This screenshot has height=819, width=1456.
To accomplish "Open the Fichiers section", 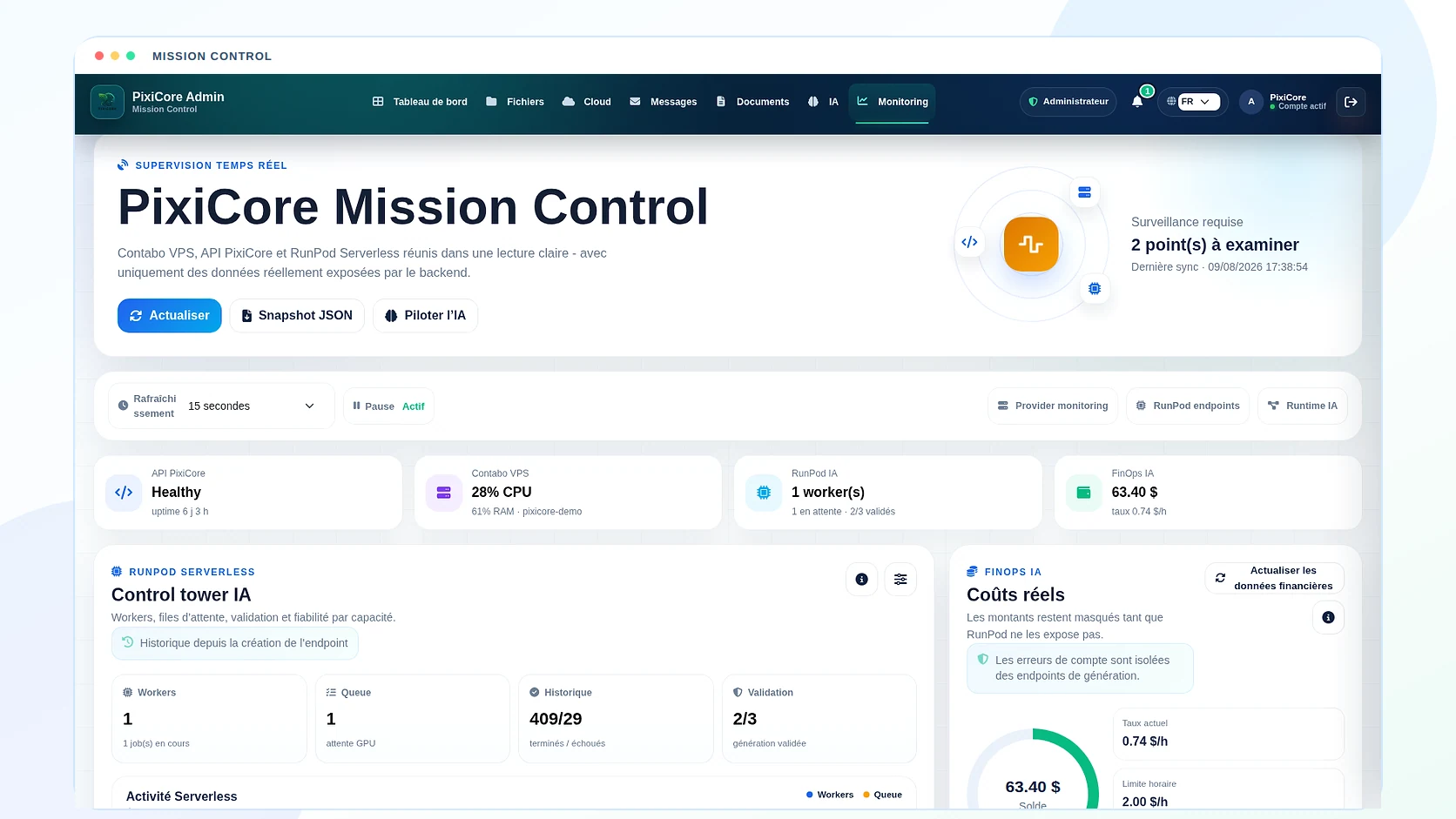I will click(515, 102).
